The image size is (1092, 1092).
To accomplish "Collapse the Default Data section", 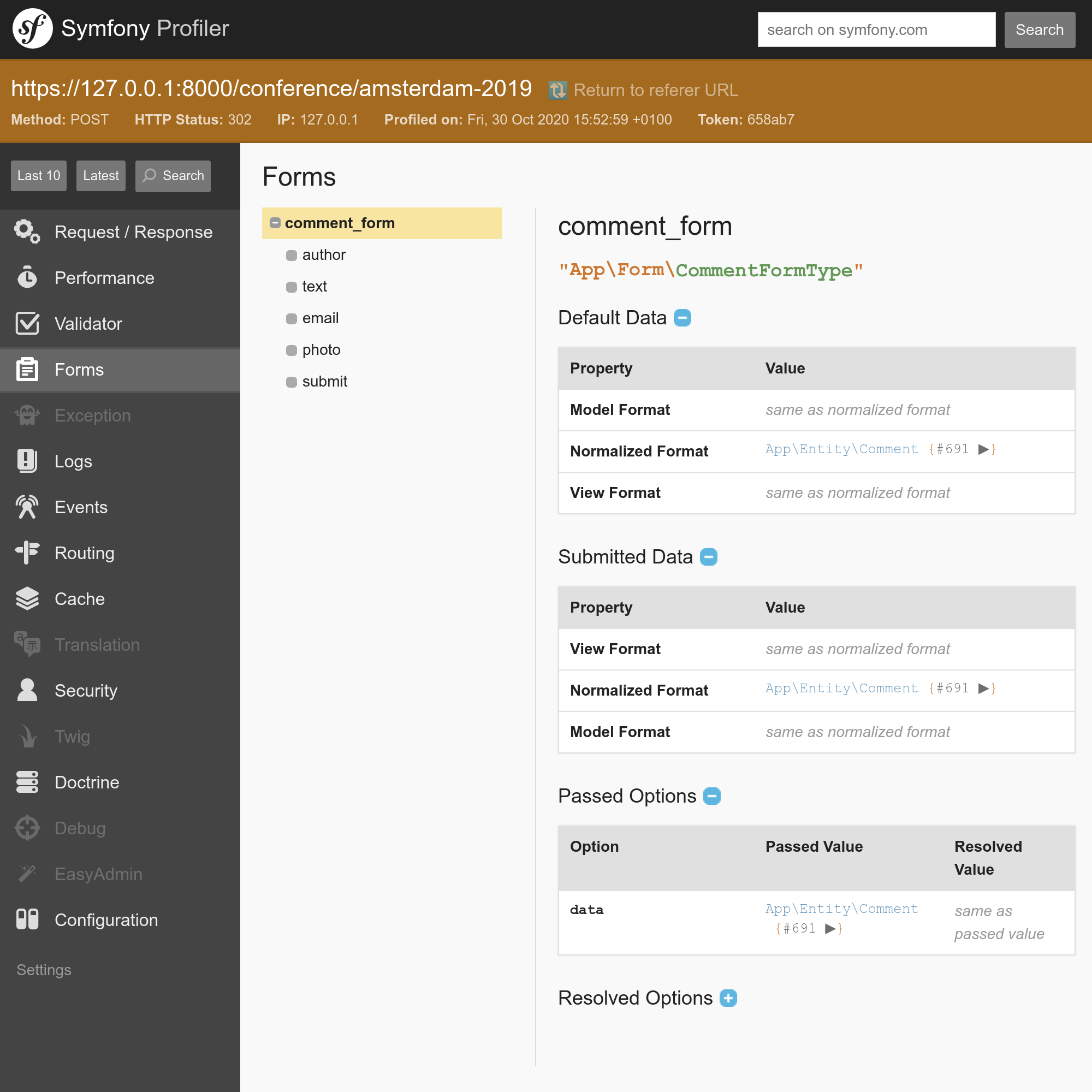I will pyautogui.click(x=683, y=318).
